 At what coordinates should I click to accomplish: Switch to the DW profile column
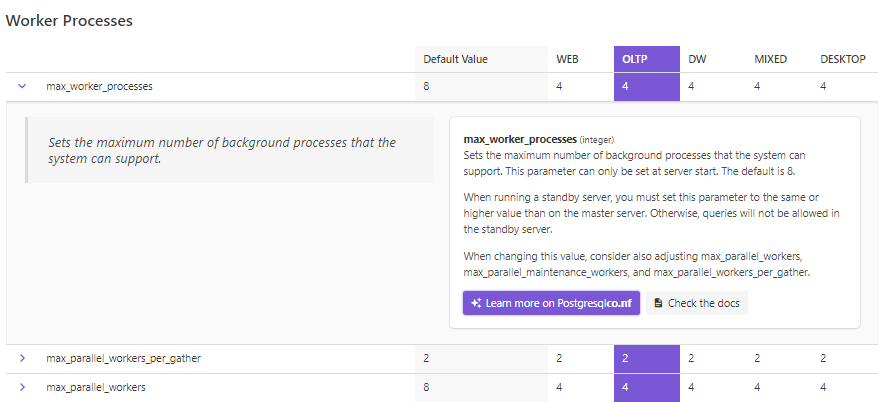[x=697, y=59]
